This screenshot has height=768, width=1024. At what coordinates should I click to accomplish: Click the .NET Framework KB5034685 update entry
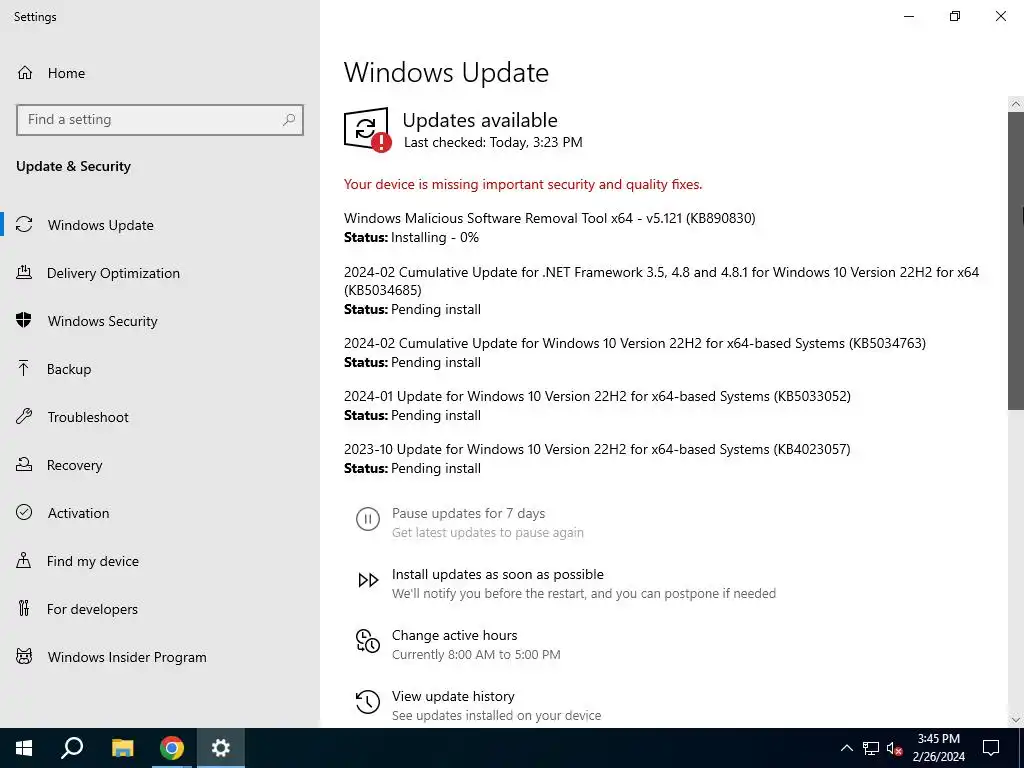click(662, 281)
